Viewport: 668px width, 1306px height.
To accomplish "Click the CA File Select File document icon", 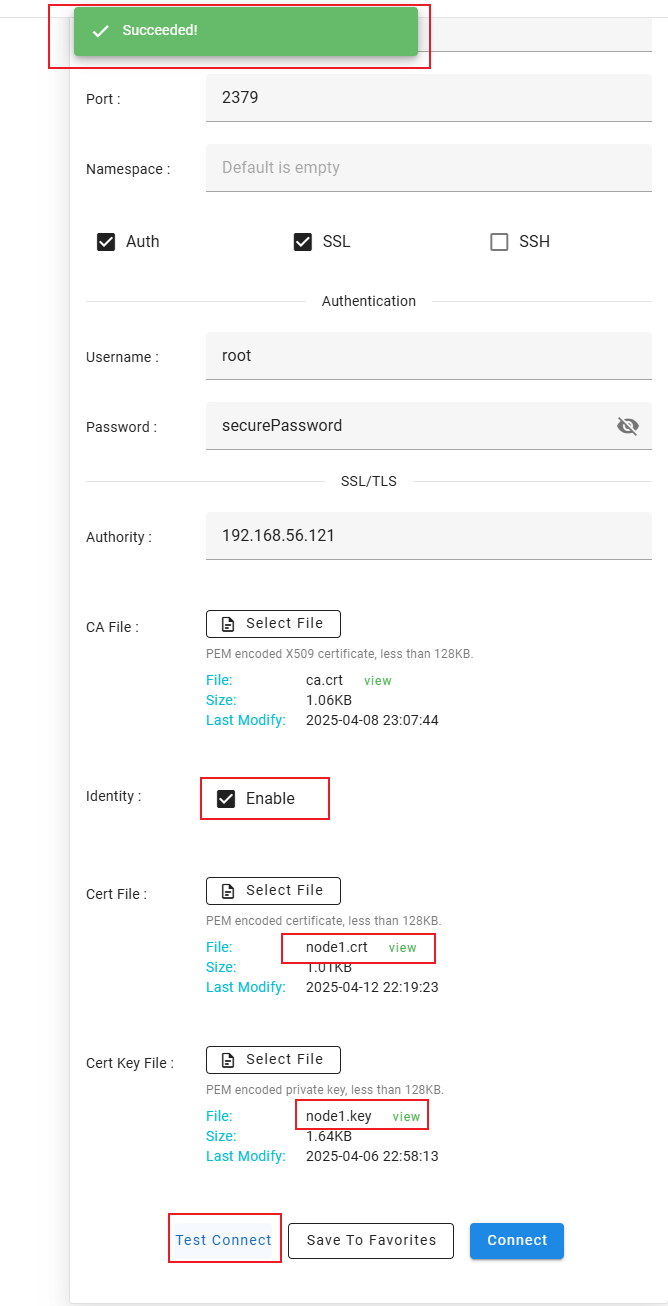I will click(228, 624).
